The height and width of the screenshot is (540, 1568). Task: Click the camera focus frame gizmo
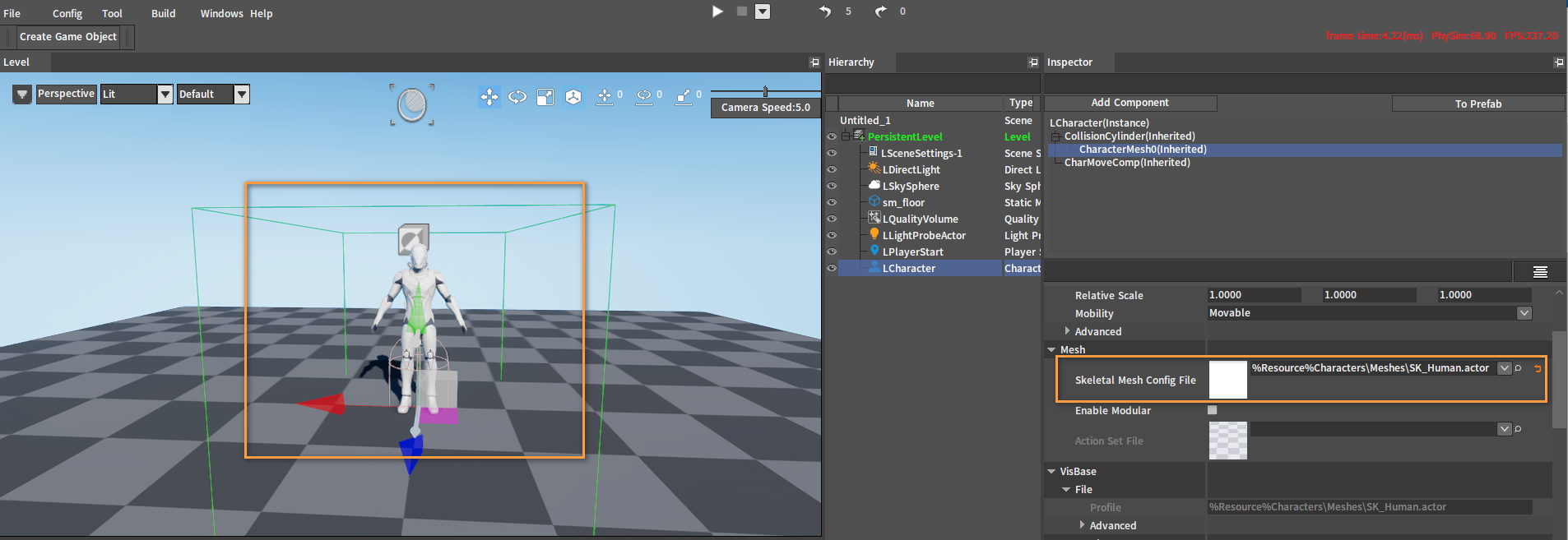[412, 104]
